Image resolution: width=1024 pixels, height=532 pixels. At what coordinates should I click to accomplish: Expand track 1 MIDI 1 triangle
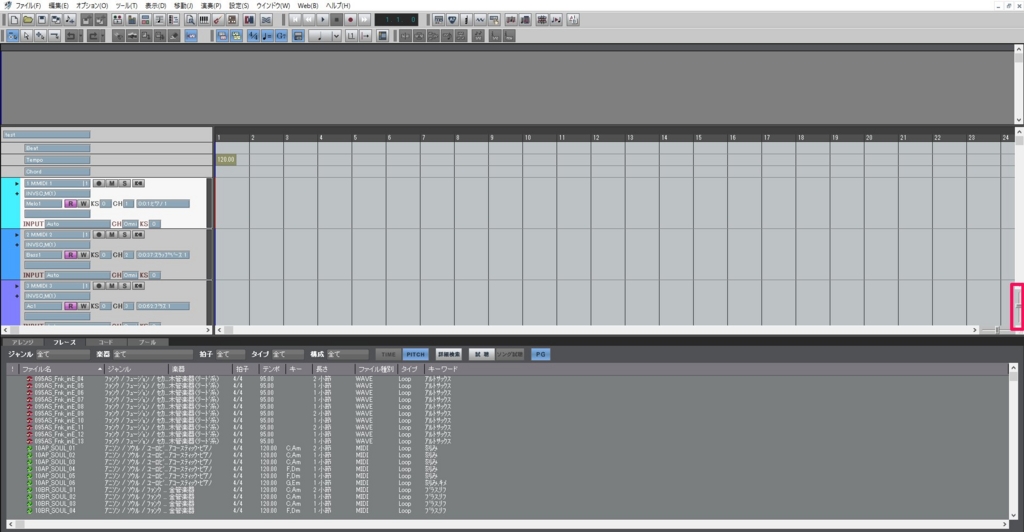pos(17,184)
